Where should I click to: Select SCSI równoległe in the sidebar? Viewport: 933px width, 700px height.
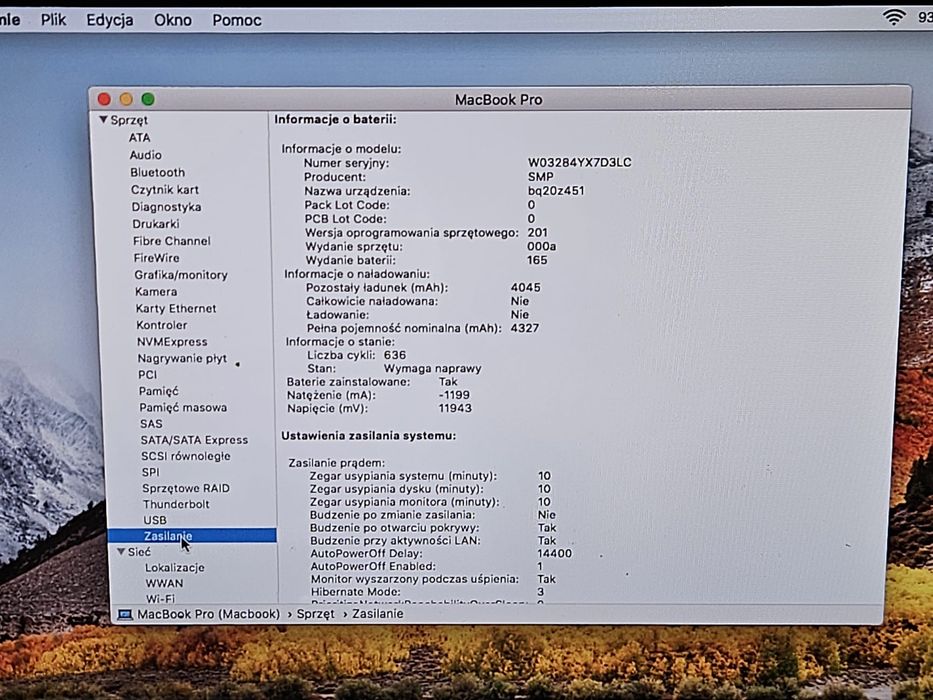point(186,456)
